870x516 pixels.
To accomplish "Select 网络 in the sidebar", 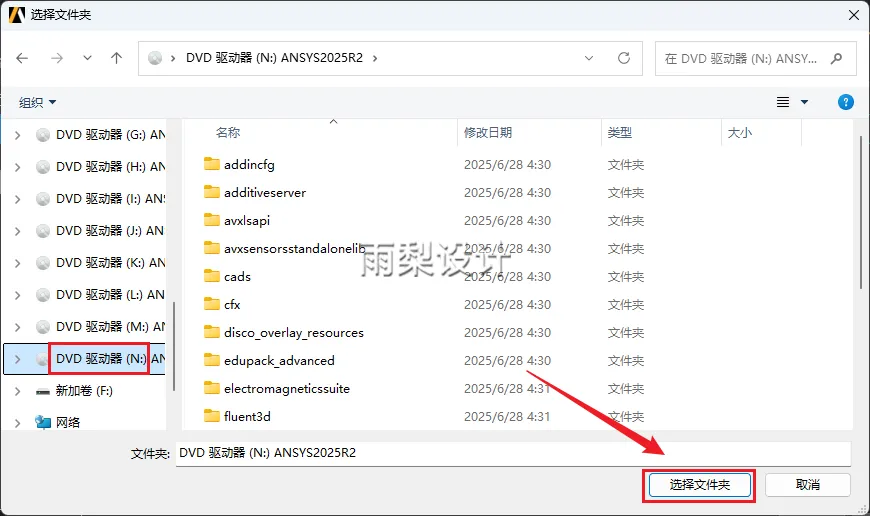I will click(68, 423).
